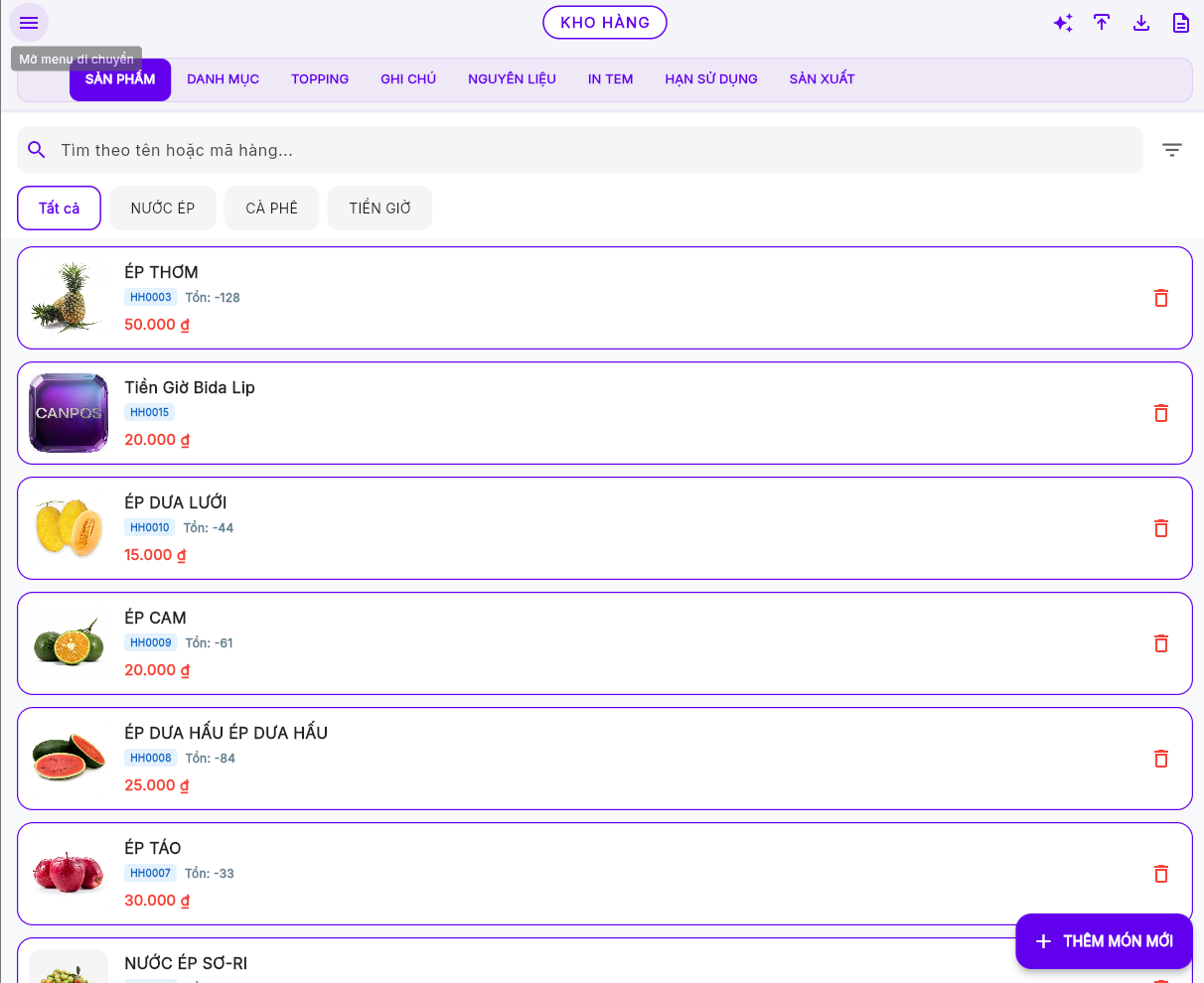Delete the Tiền Giờ Bida Lip item
1204x983 pixels.
click(1160, 413)
